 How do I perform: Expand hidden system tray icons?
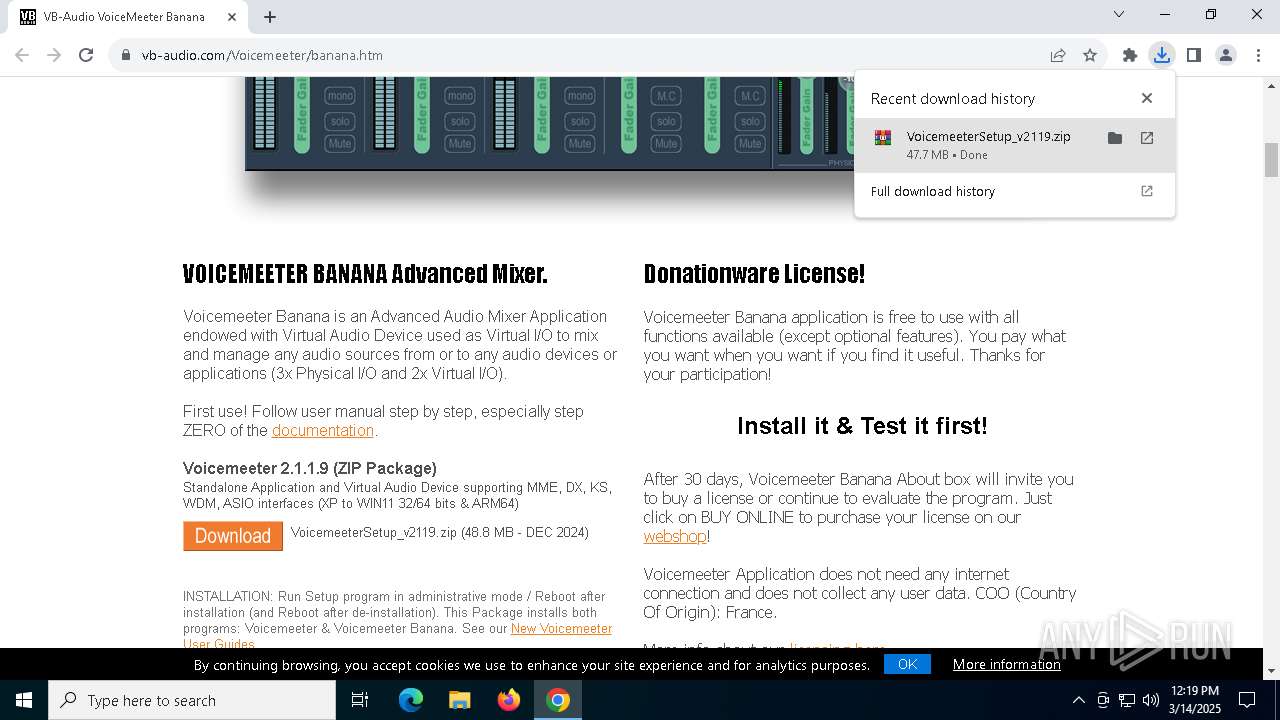click(1078, 700)
